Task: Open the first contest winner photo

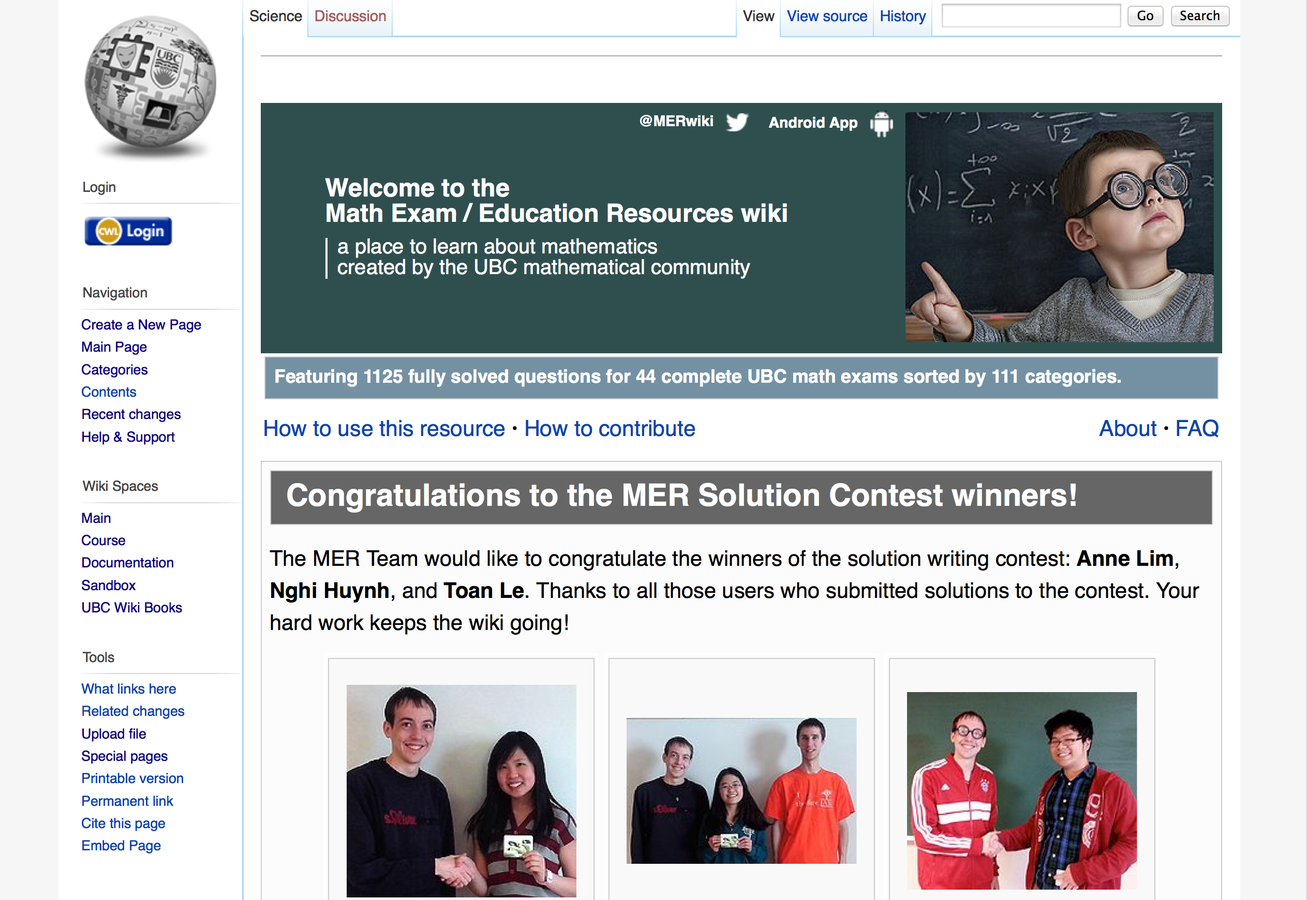Action: [x=461, y=791]
